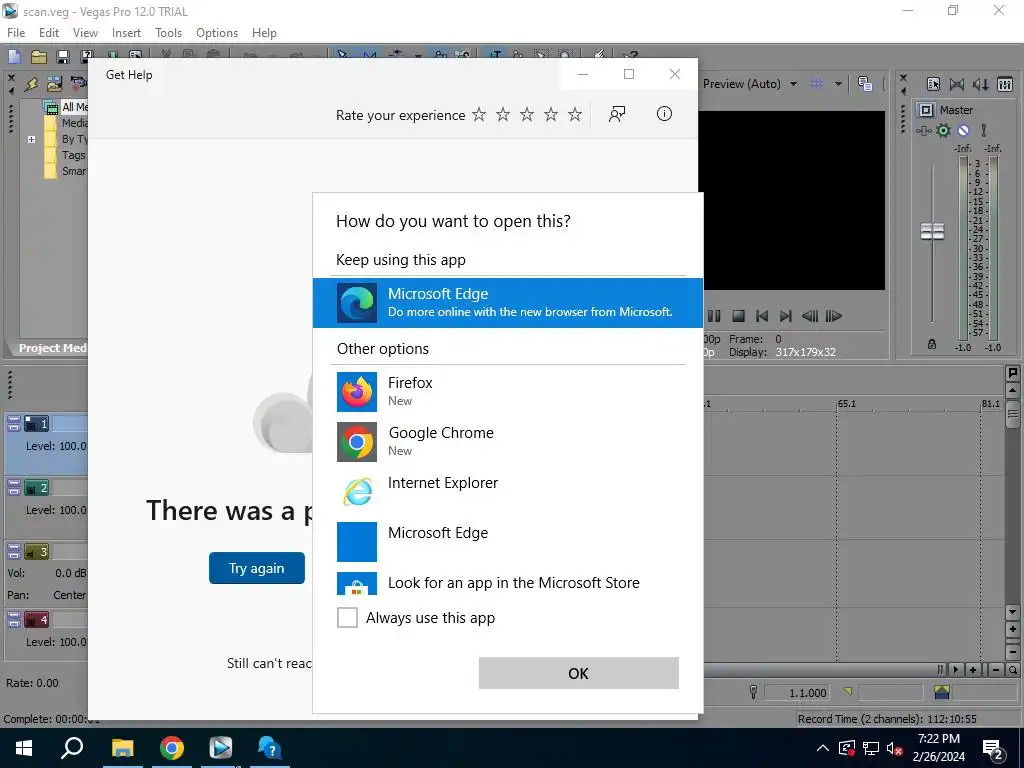Viewport: 1024px width, 768px height.
Task: Rate experience with the third star
Action: [527, 115]
